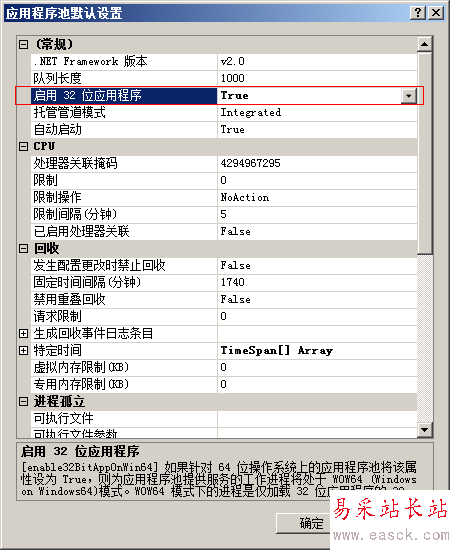The width and height of the screenshot is (450, 550).
Task: Collapse the 回收 section
Action: (x=23, y=249)
